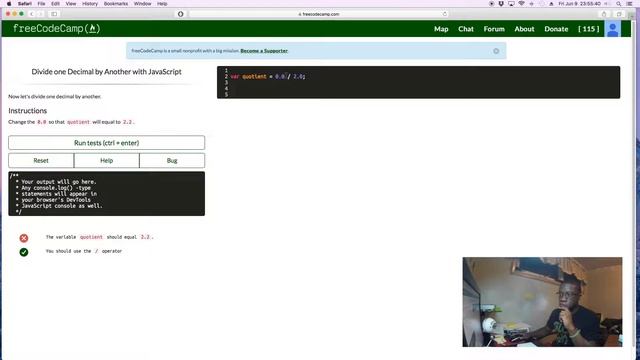
Task: Open AirPlay display menu bar icon
Action: [x=511, y=4]
